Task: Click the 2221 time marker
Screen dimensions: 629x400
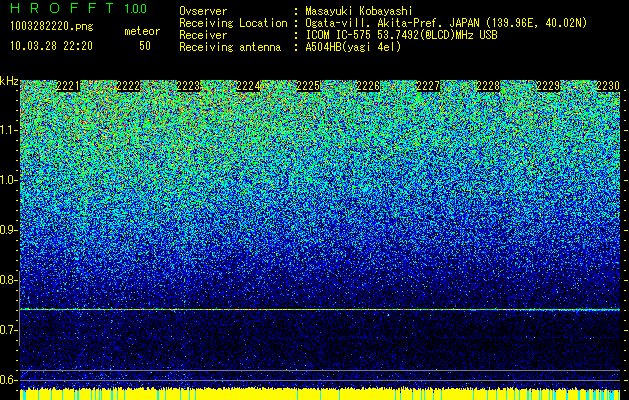Action: [68, 86]
